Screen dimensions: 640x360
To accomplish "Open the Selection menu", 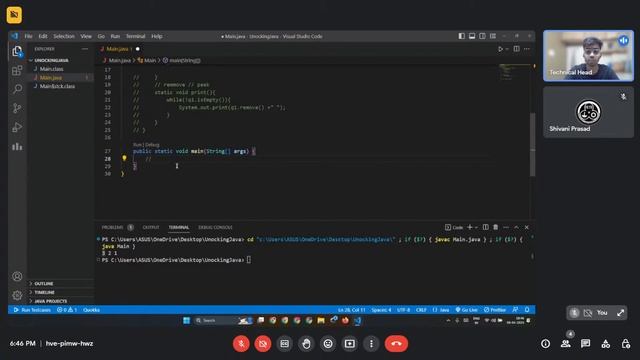I will pos(64,36).
